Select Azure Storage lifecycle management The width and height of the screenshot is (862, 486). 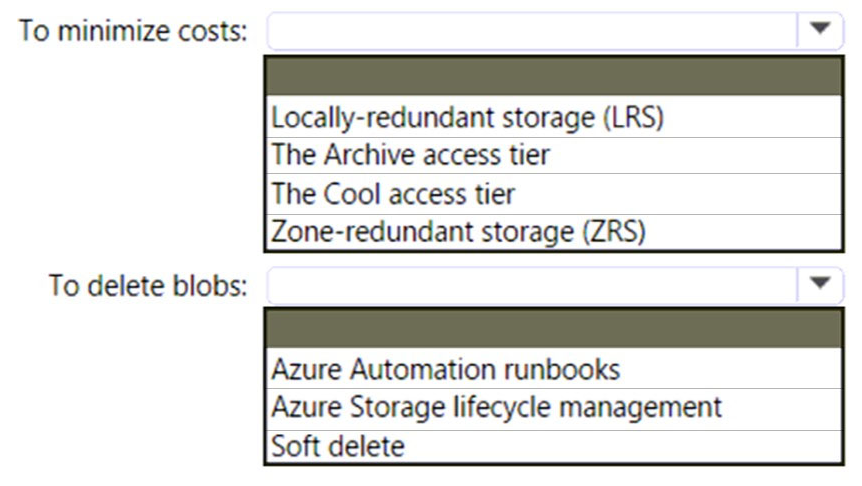(554, 408)
